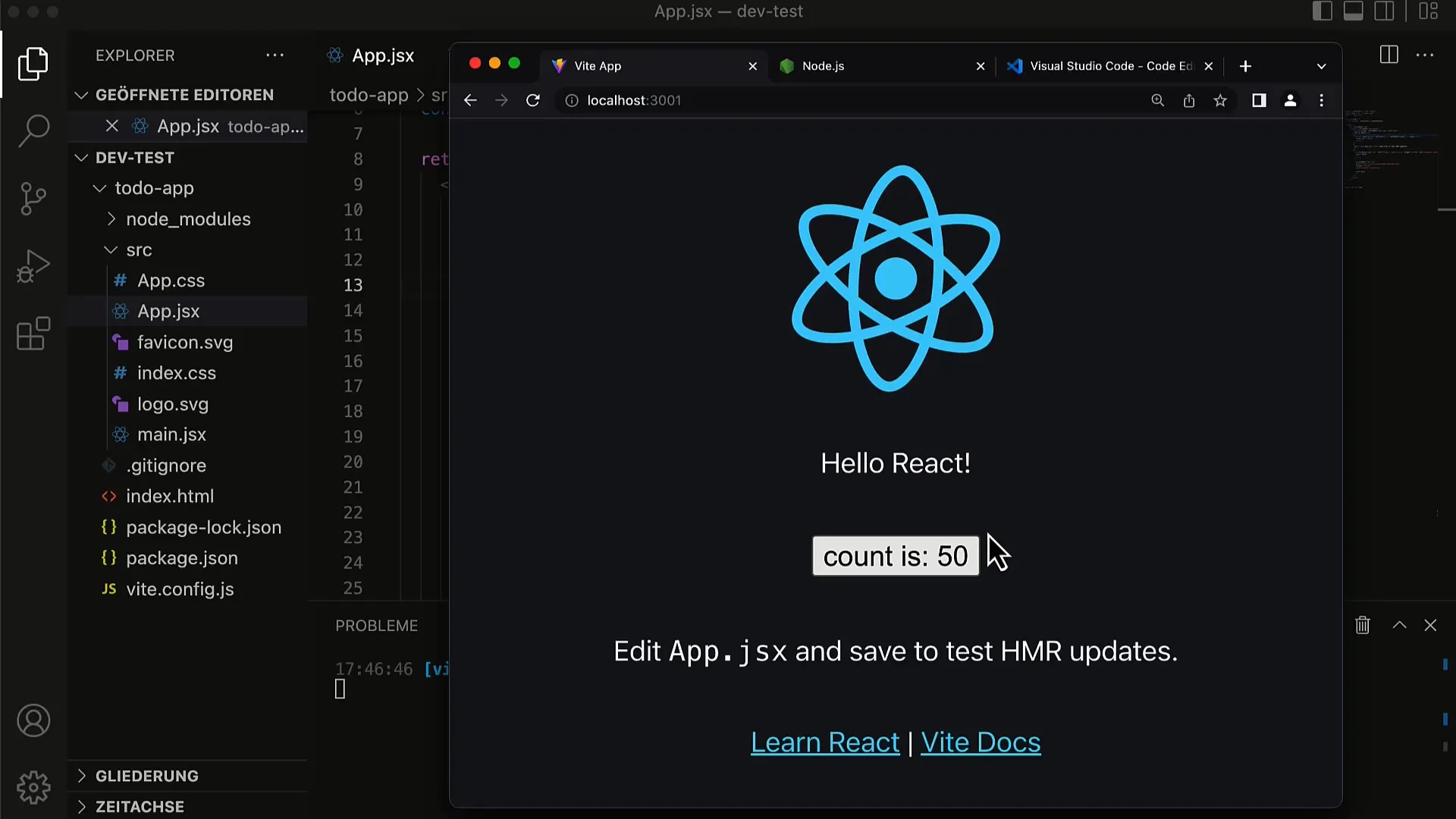The image size is (1456, 819).
Task: Open the Learn React link
Action: (825, 742)
